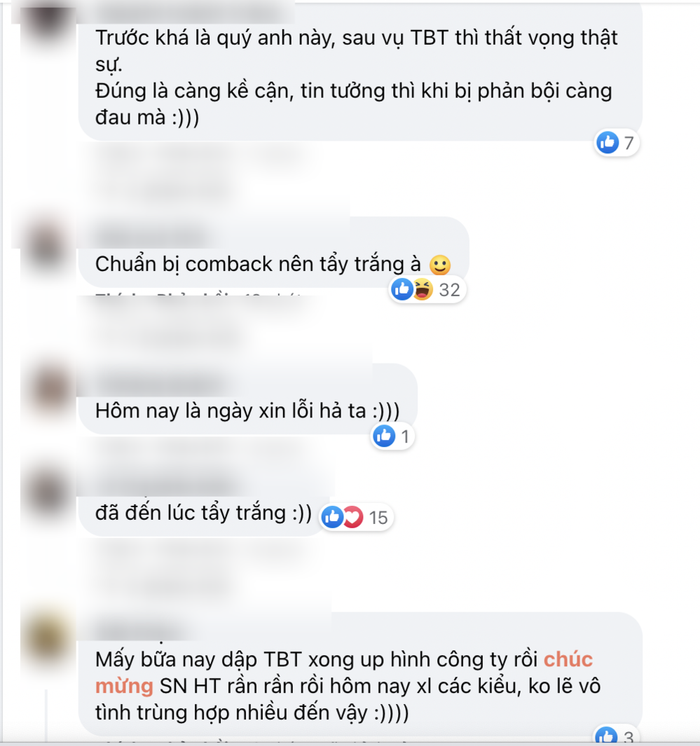
Task: Click the like reaction with 7 count
Action: coord(608,142)
